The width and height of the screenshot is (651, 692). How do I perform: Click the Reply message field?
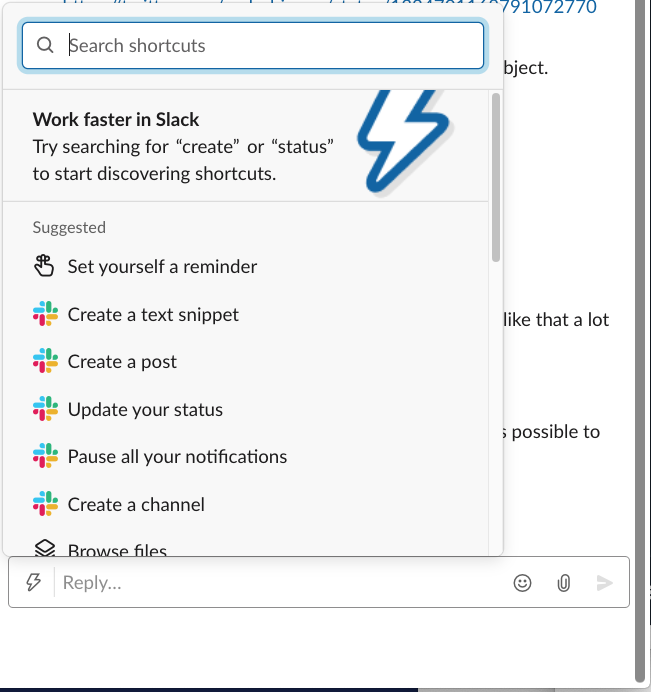[282, 583]
